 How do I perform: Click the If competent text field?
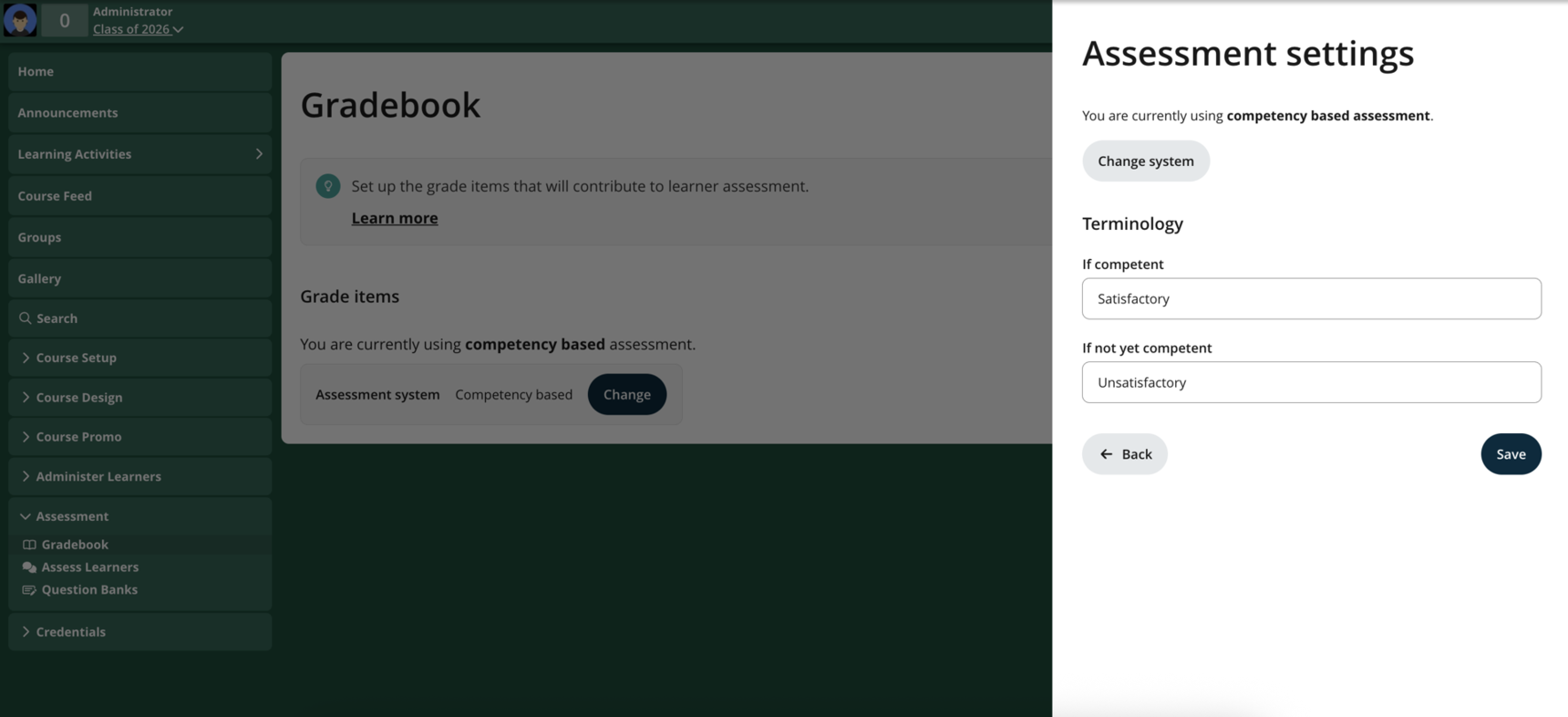pos(1312,299)
